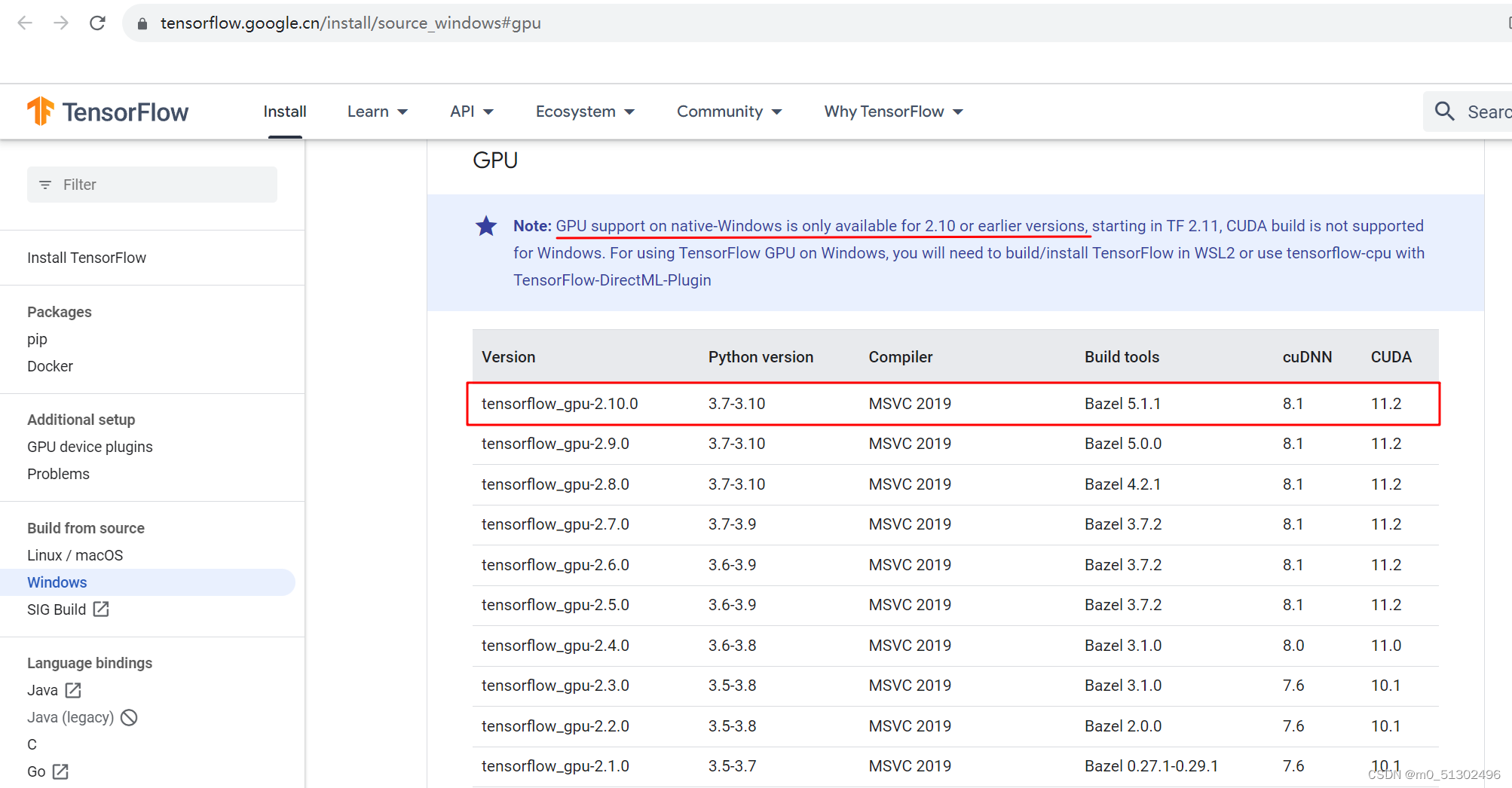Click the Python version column header
The height and width of the screenshot is (788, 1512).
pos(761,357)
